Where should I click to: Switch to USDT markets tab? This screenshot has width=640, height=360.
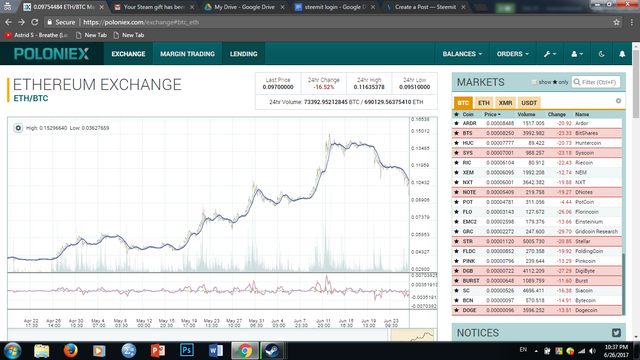click(529, 103)
